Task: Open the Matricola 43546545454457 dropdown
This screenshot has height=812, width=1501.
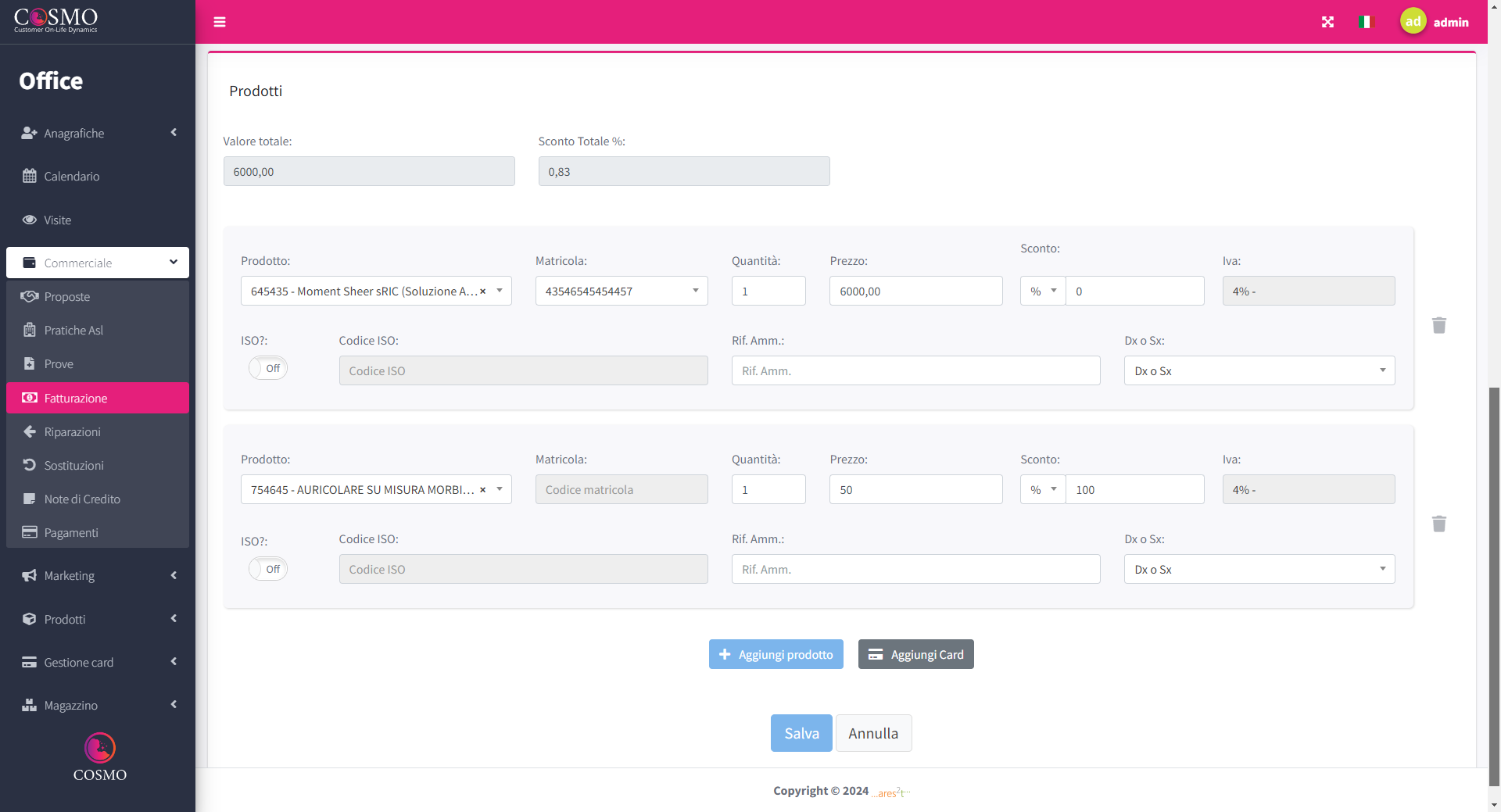Action: click(x=622, y=291)
